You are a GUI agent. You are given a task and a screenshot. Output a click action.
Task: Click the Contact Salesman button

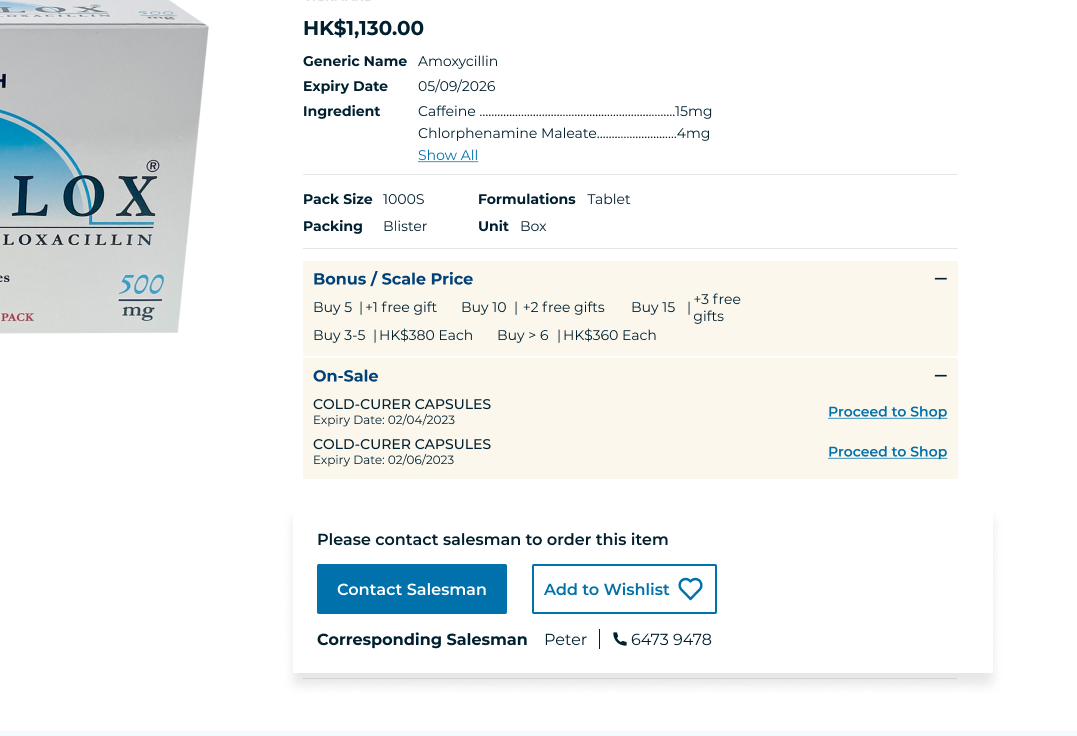[x=411, y=589]
